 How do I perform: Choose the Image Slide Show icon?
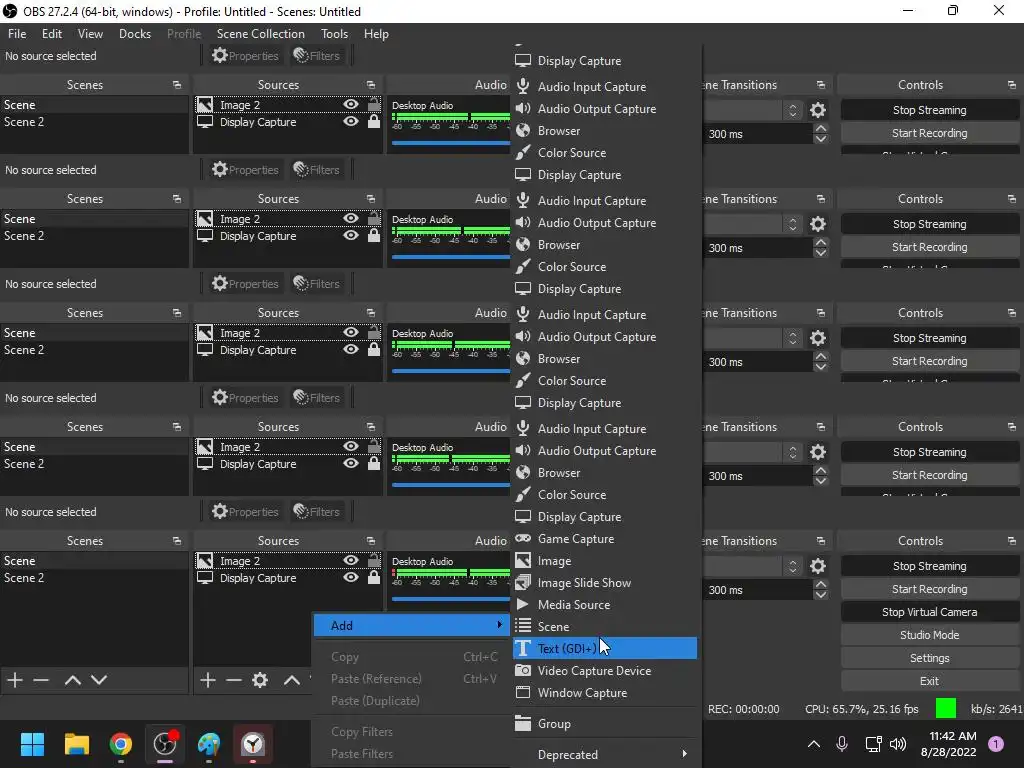pos(523,583)
